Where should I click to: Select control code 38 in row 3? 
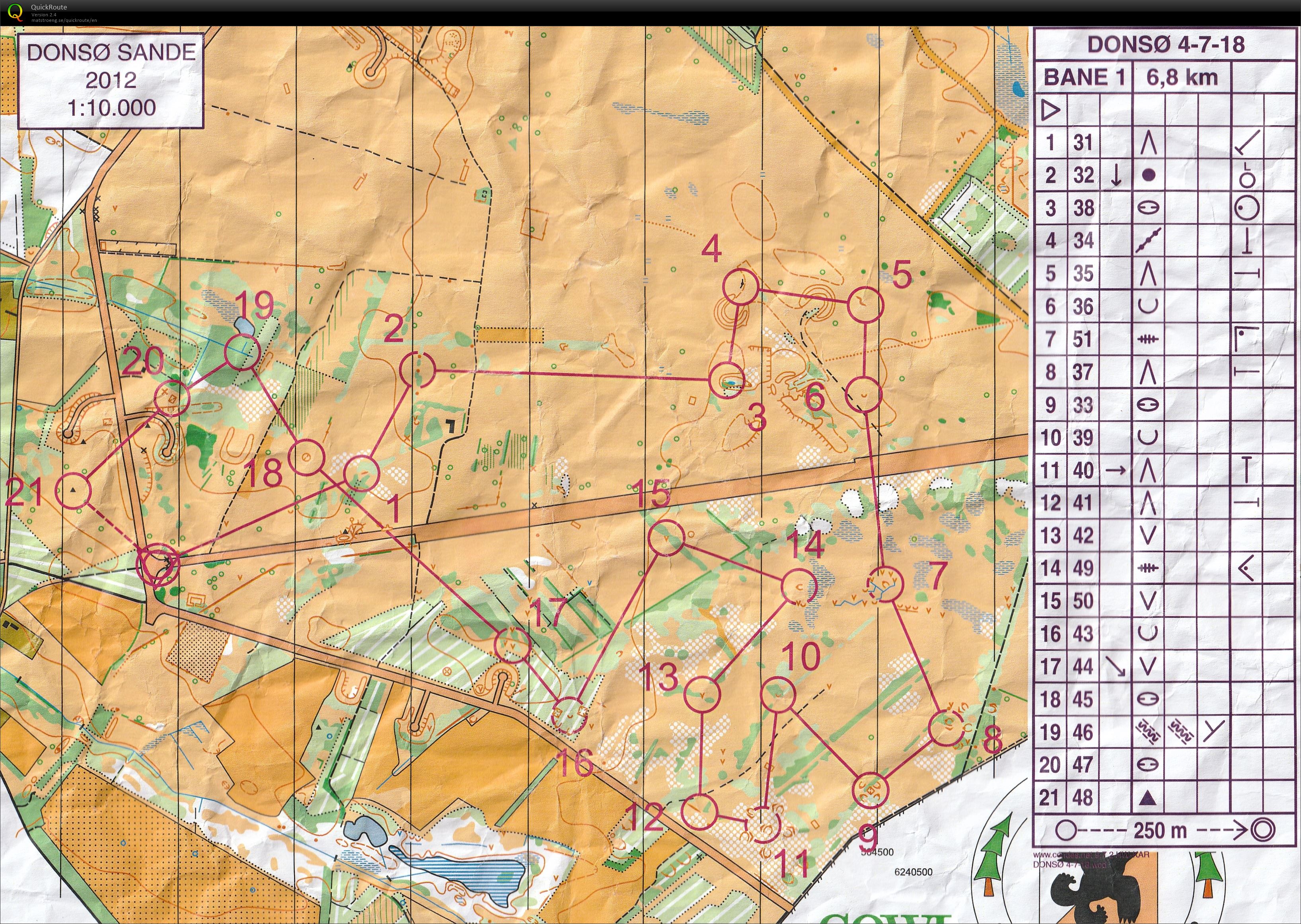click(1084, 208)
